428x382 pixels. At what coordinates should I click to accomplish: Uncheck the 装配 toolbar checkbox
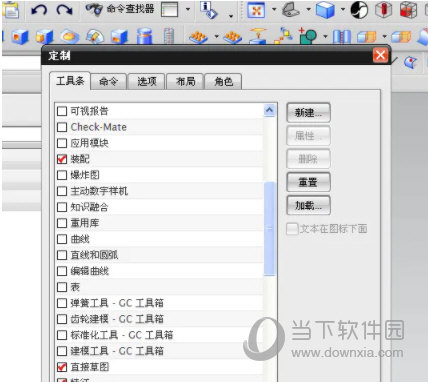pos(62,159)
